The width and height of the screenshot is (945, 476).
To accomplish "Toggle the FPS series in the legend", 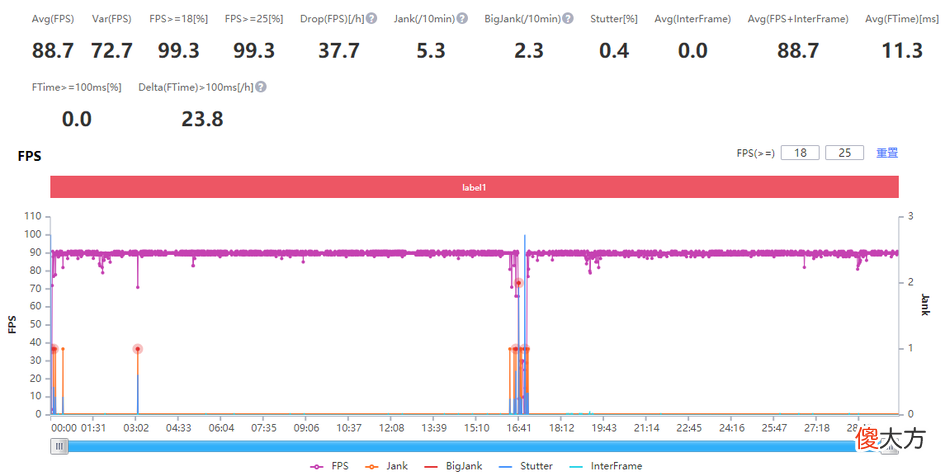I will pyautogui.click(x=329, y=466).
